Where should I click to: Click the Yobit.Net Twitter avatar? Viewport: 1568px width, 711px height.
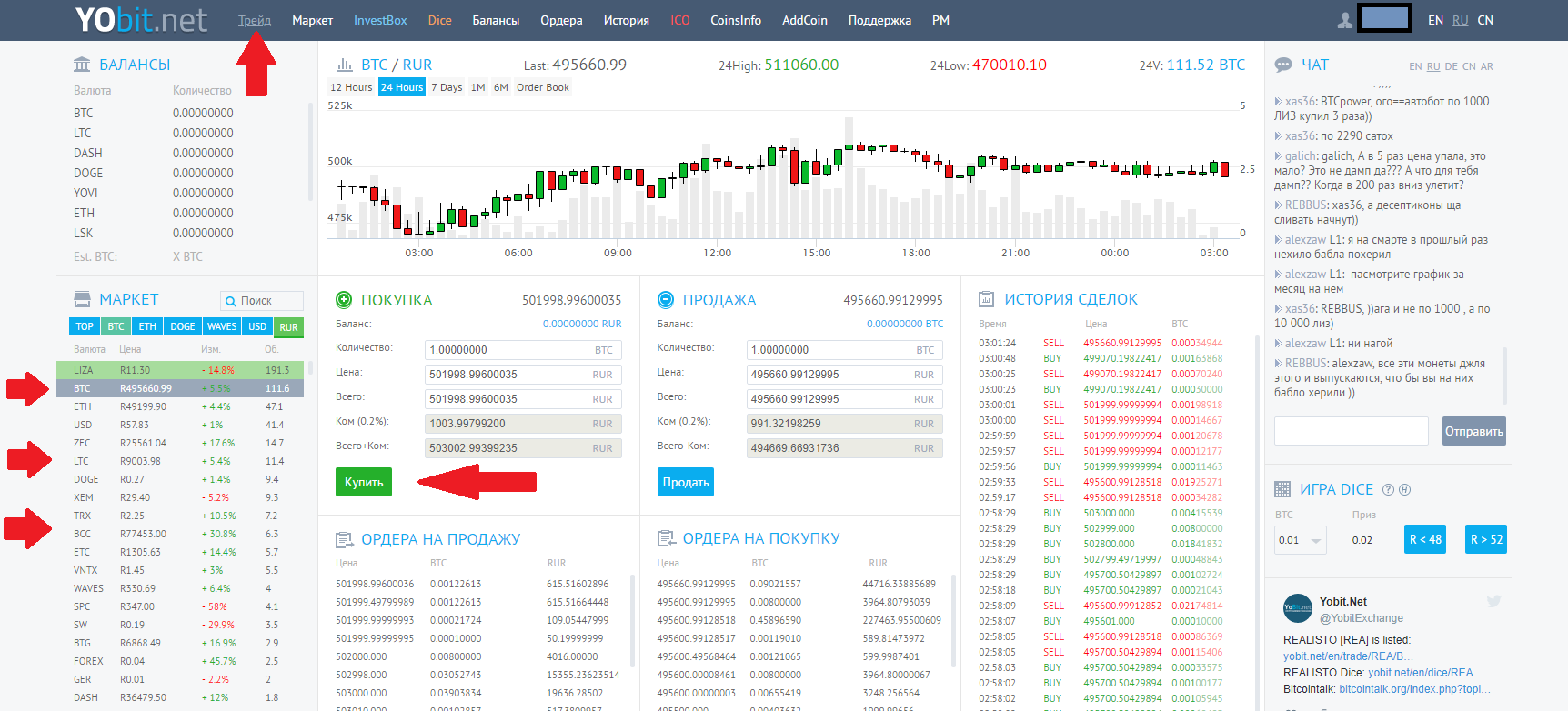coord(1298,607)
